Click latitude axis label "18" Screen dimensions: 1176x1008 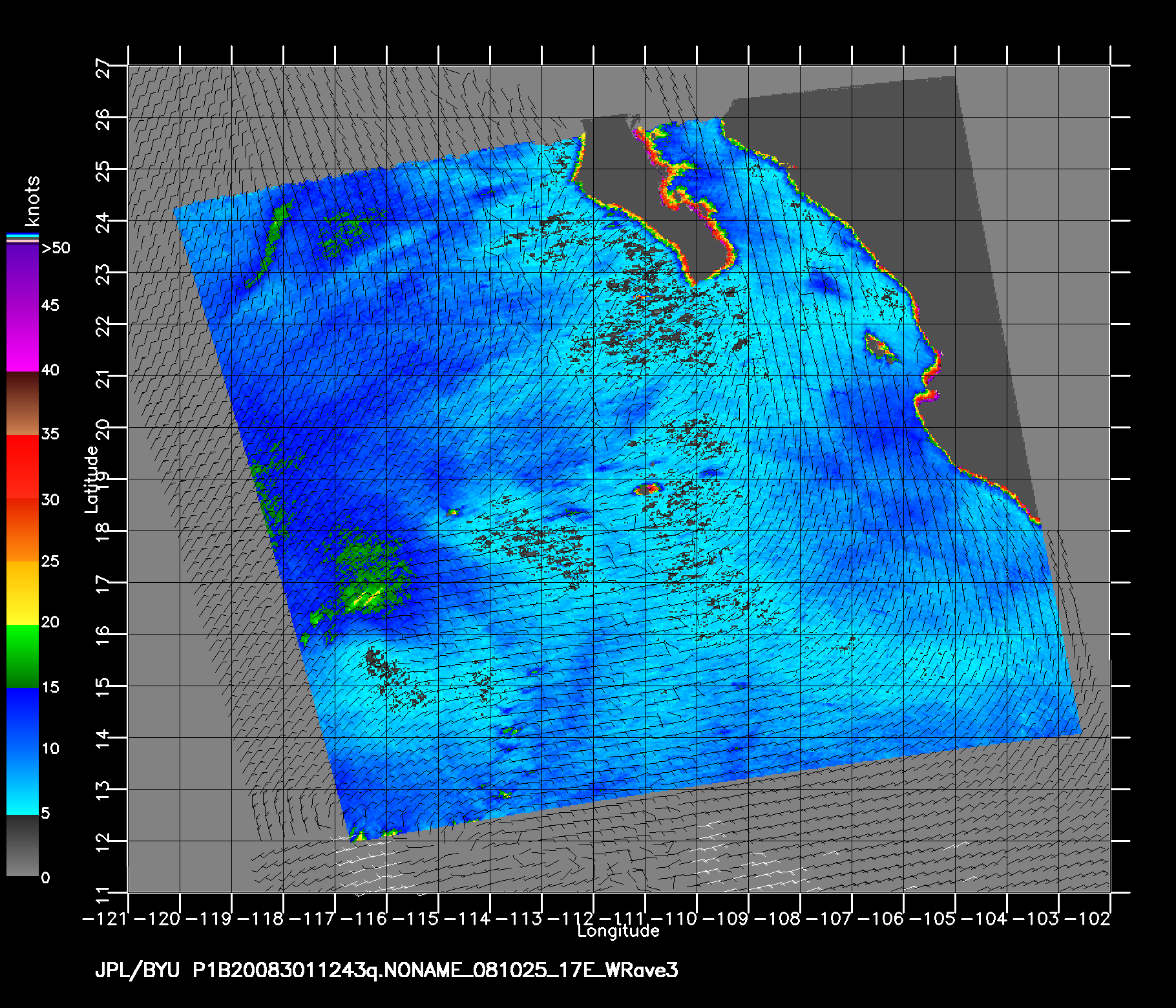click(x=103, y=534)
